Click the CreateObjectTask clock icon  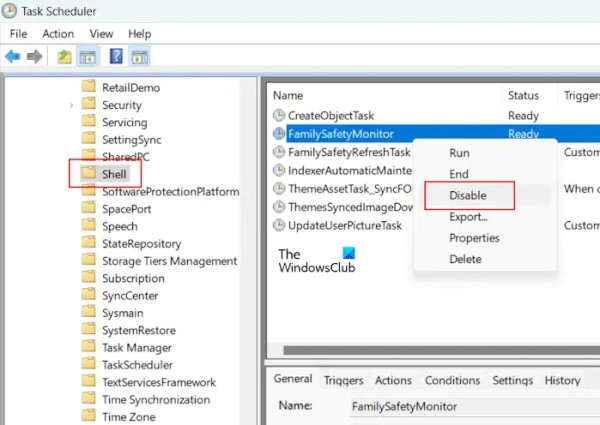coord(279,115)
